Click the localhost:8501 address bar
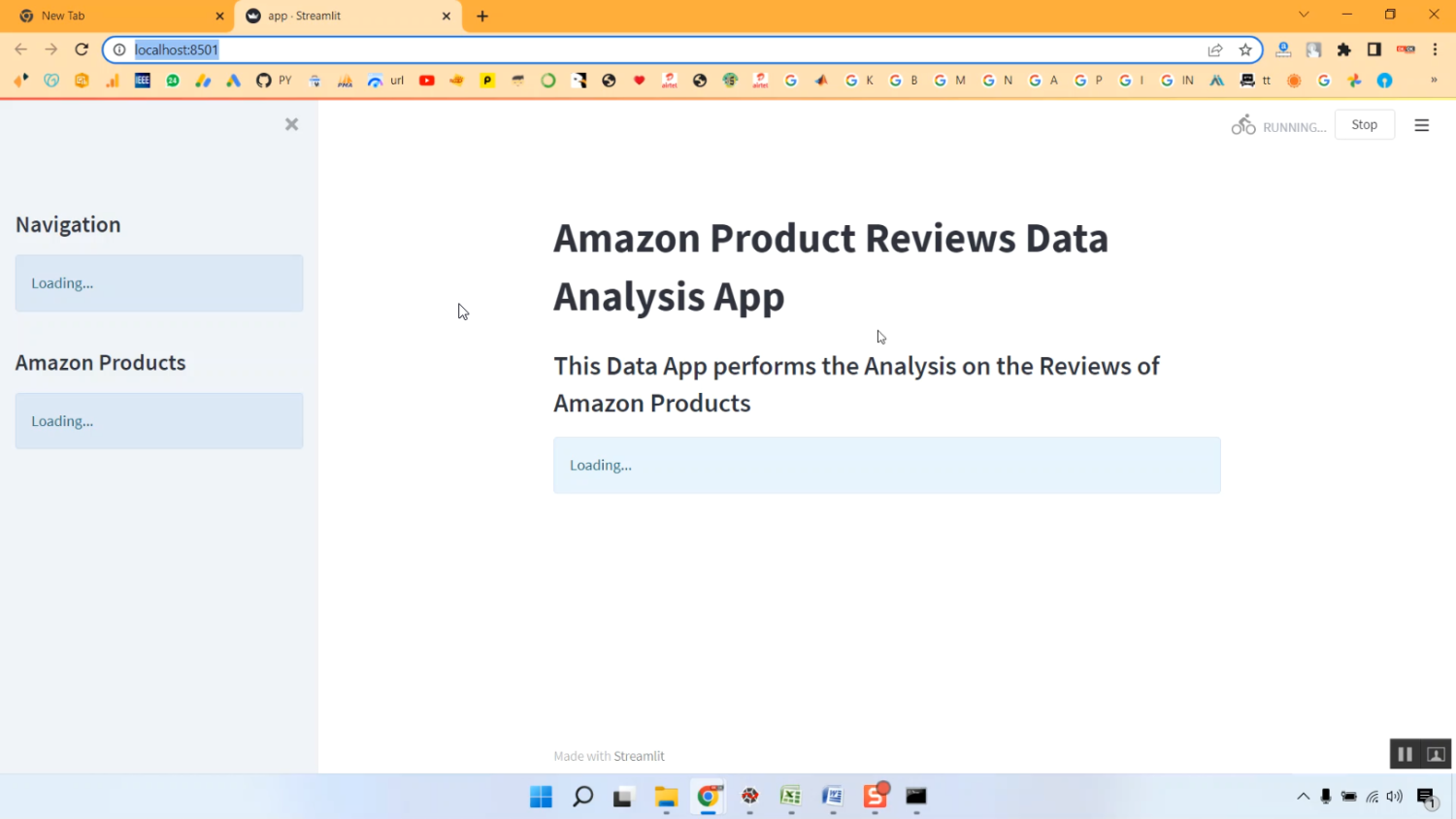This screenshot has width=1456, height=819. pos(660,49)
